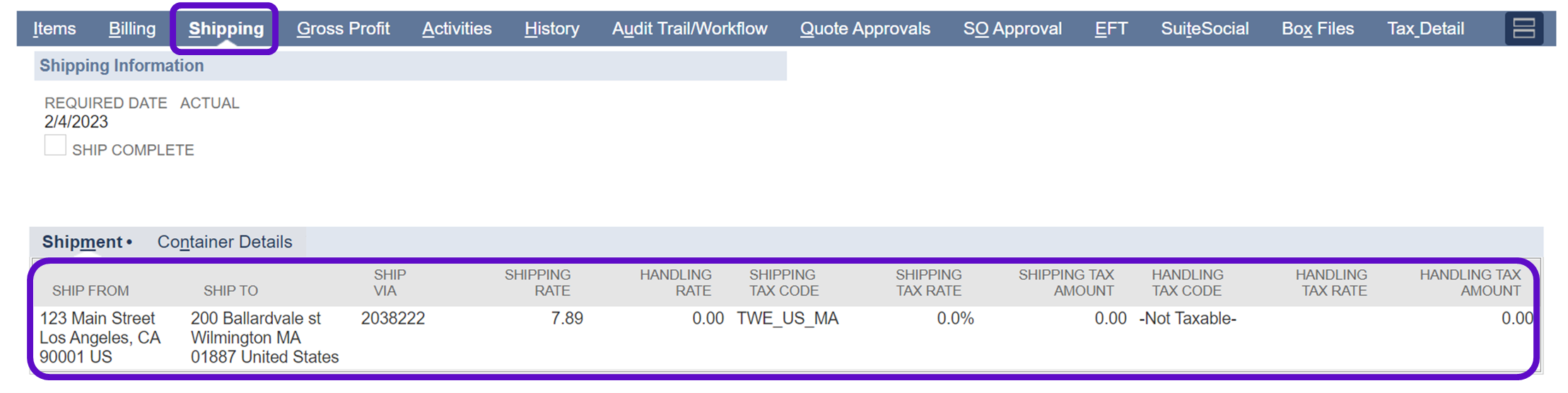The image size is (1568, 393).
Task: Go to the Activities tab
Action: click(457, 29)
